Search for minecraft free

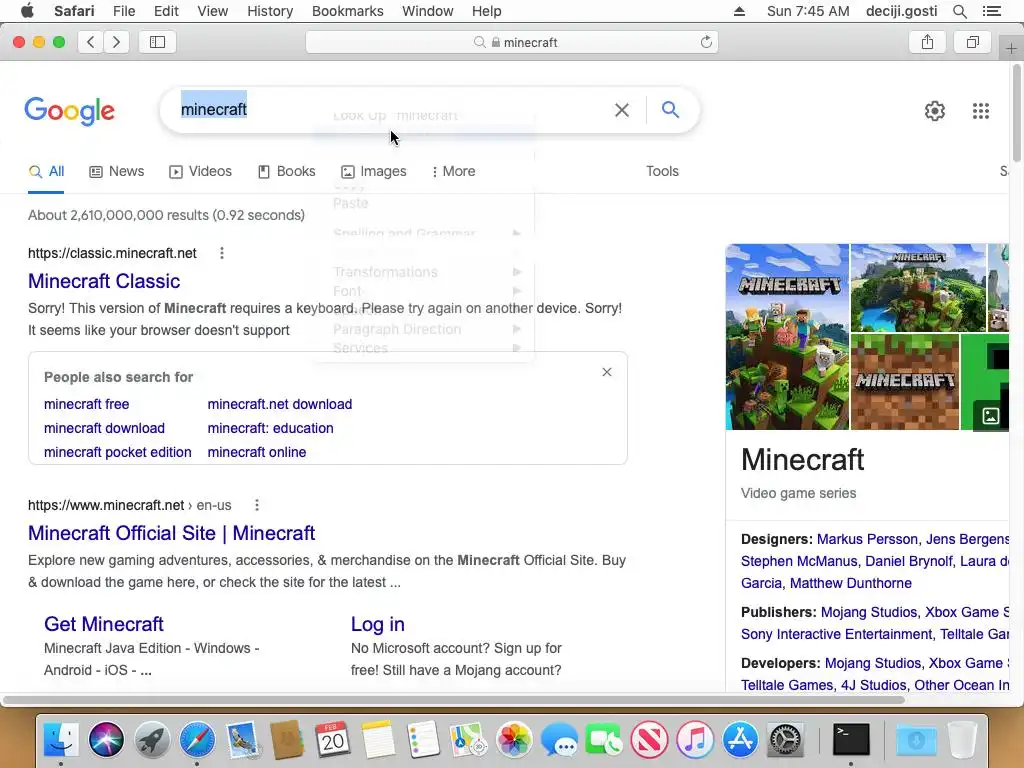86,404
